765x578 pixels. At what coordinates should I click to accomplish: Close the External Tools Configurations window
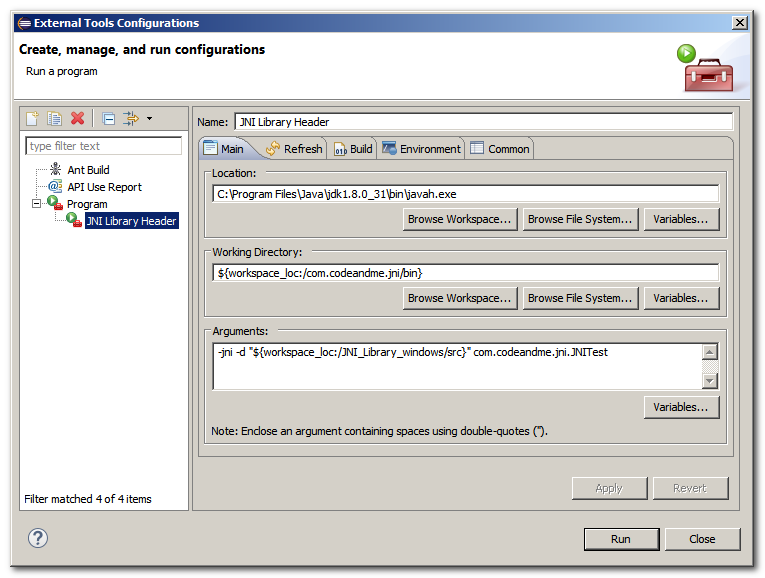click(x=740, y=22)
